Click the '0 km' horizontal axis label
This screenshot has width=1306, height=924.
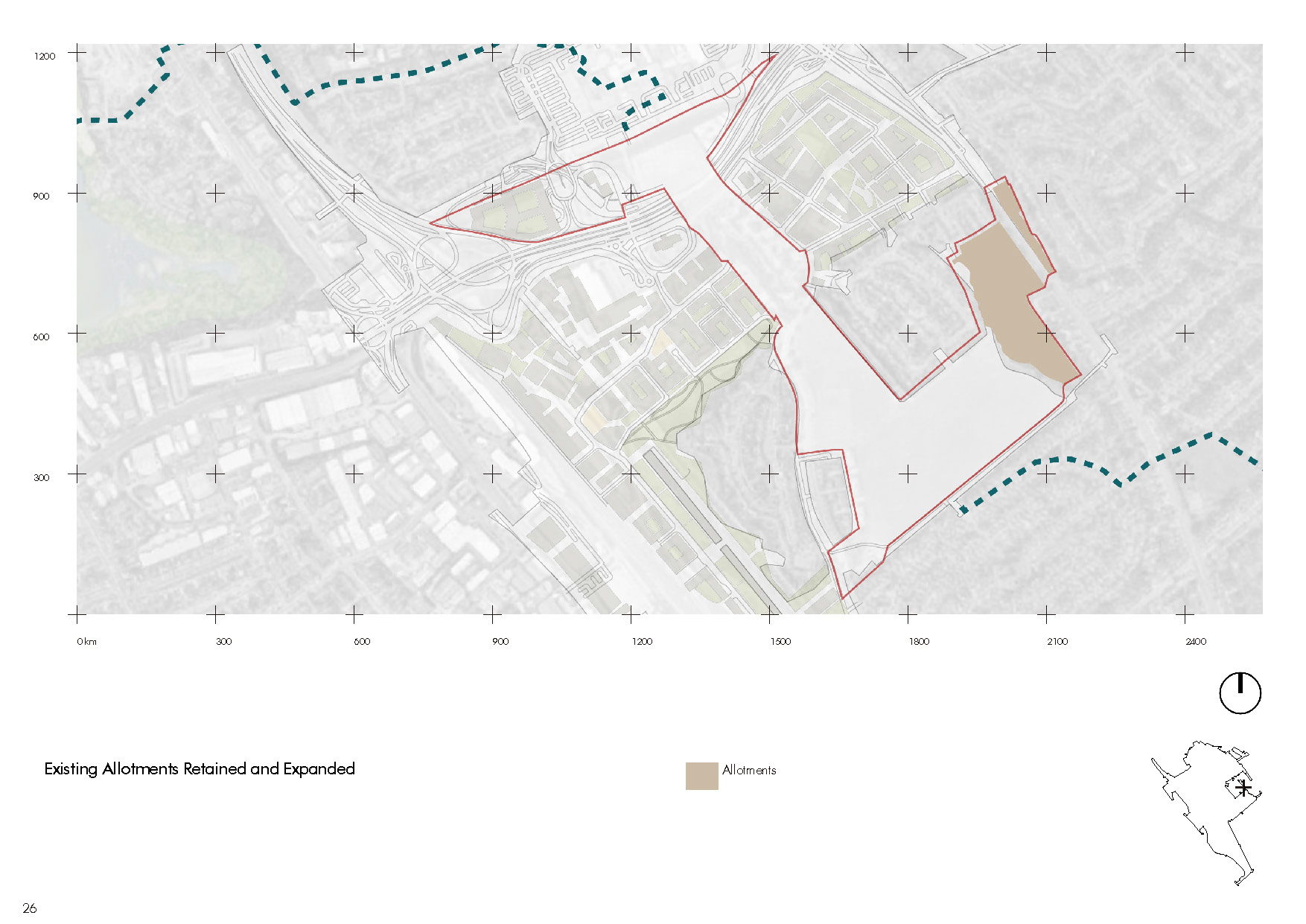[86, 641]
